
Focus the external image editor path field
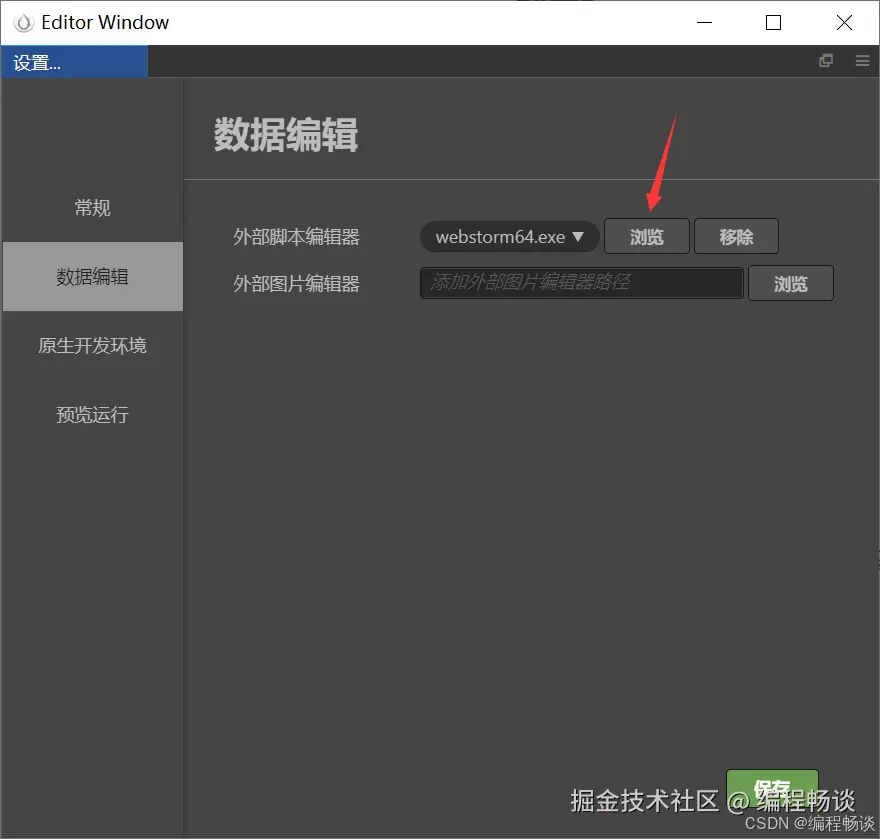[581, 283]
